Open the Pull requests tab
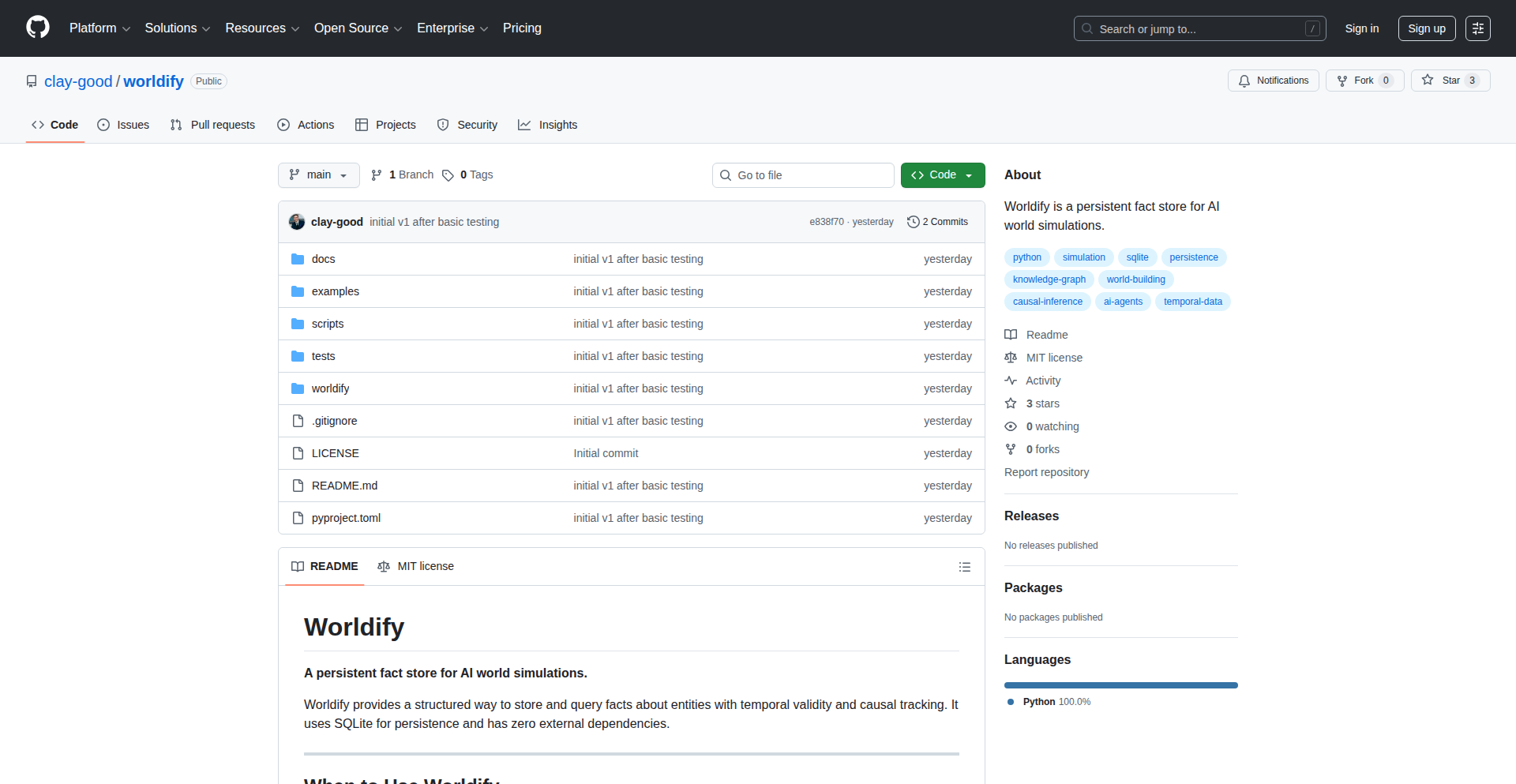 click(x=212, y=125)
